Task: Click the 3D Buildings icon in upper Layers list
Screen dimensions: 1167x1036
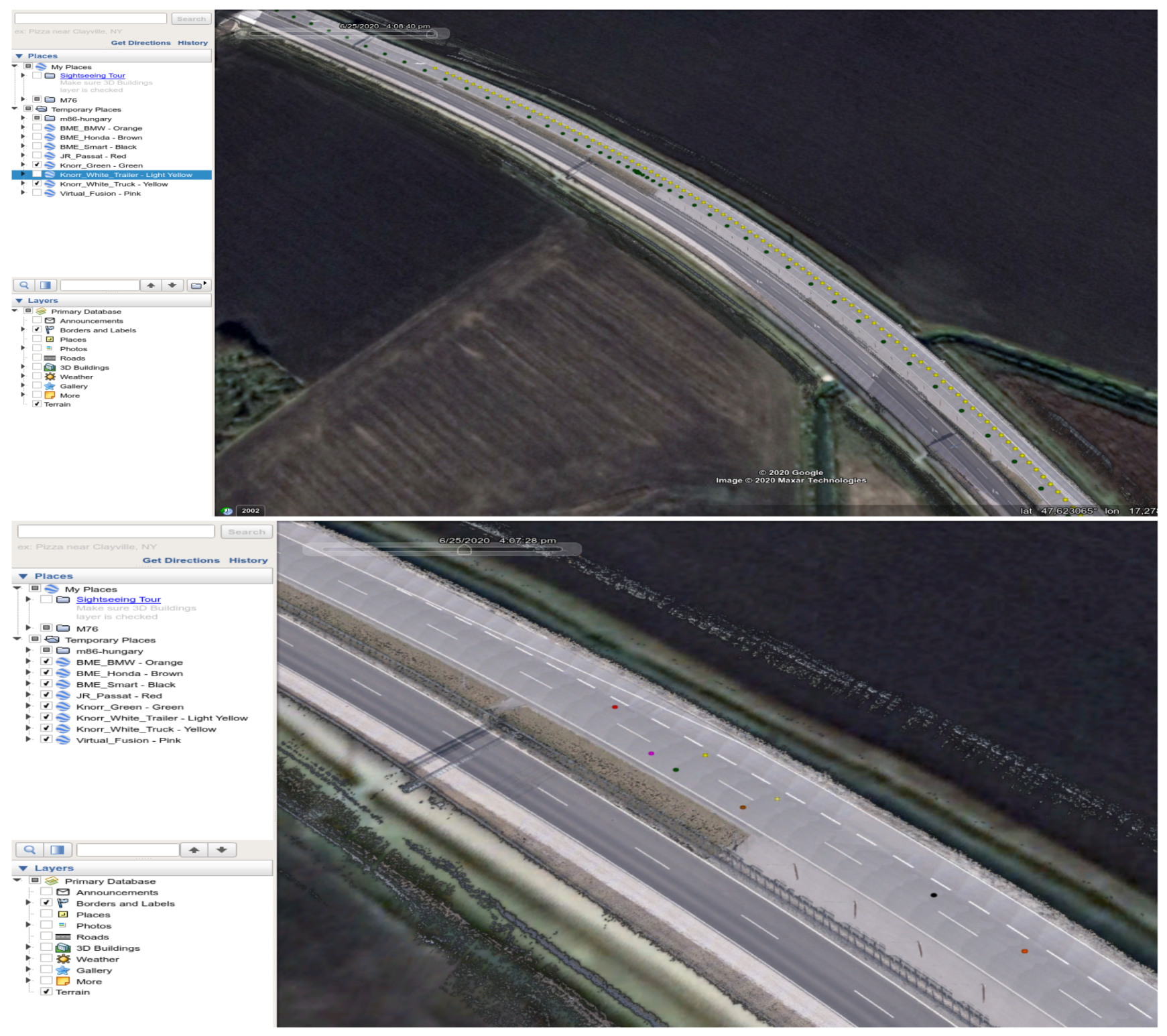Action: click(x=50, y=367)
